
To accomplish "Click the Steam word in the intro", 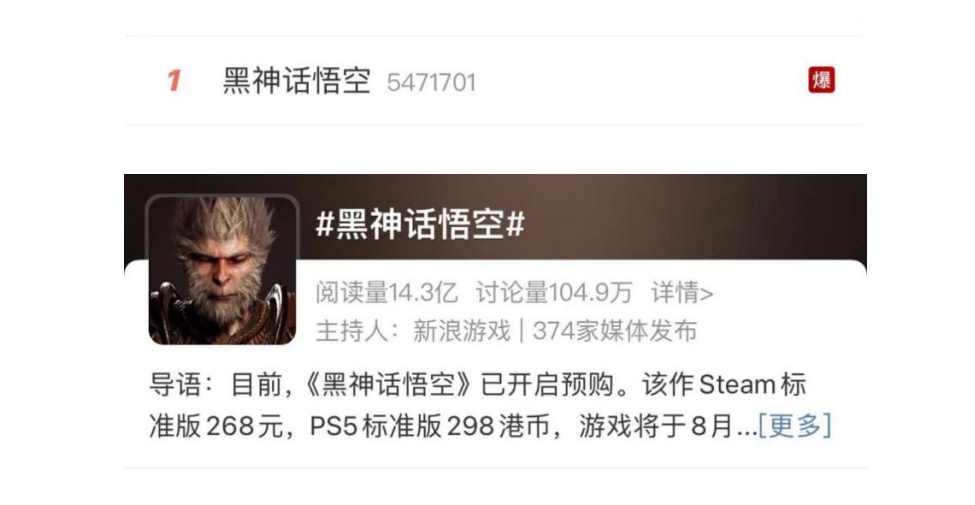I will (x=736, y=384).
